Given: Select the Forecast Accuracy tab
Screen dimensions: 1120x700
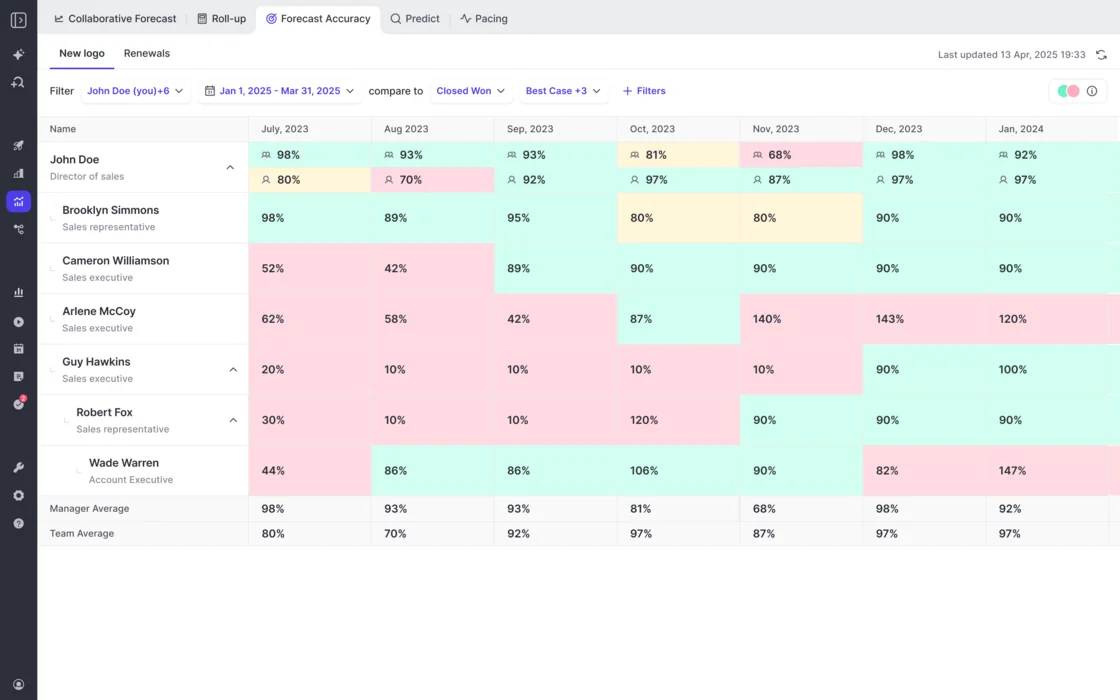Looking at the screenshot, I should (319, 19).
